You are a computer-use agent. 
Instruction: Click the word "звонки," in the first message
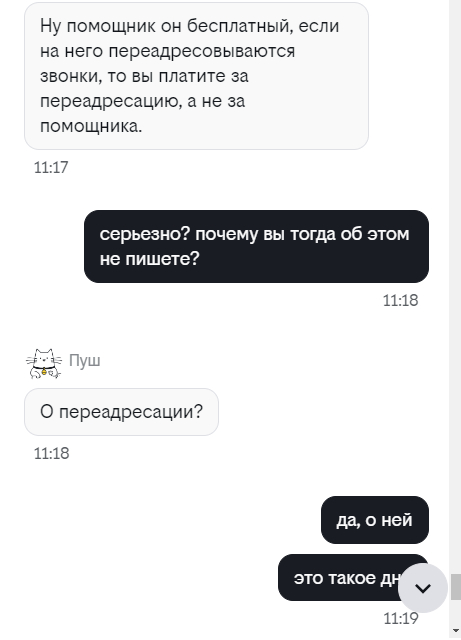pyautogui.click(x=71, y=76)
